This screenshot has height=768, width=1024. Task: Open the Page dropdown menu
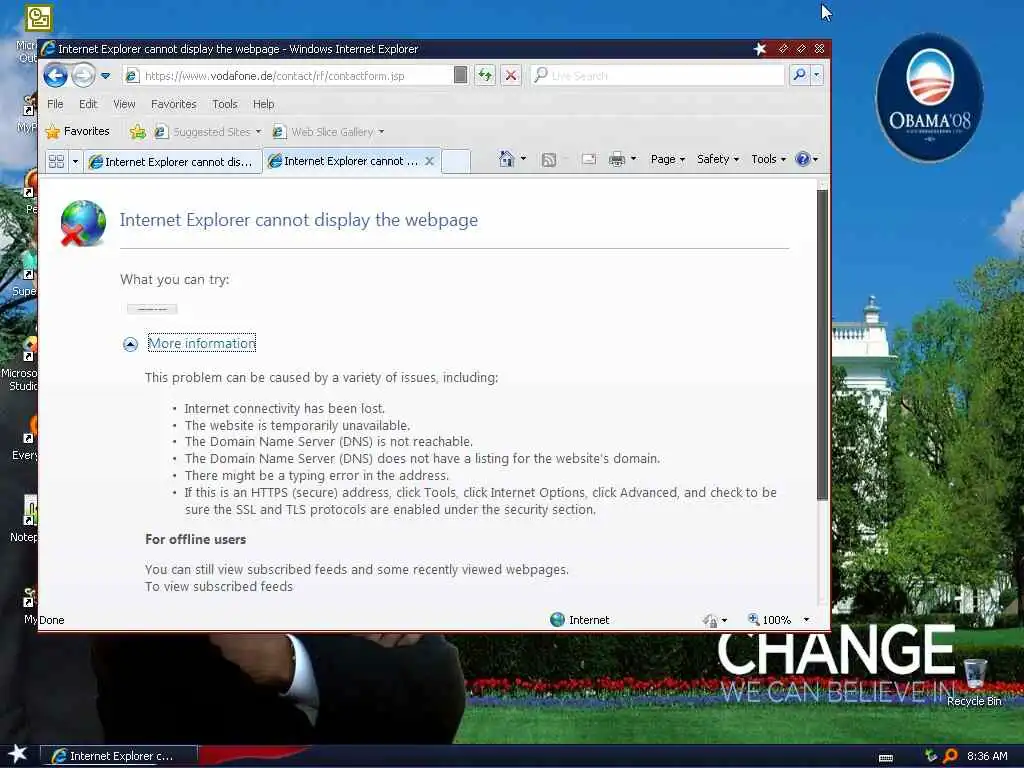(x=667, y=159)
